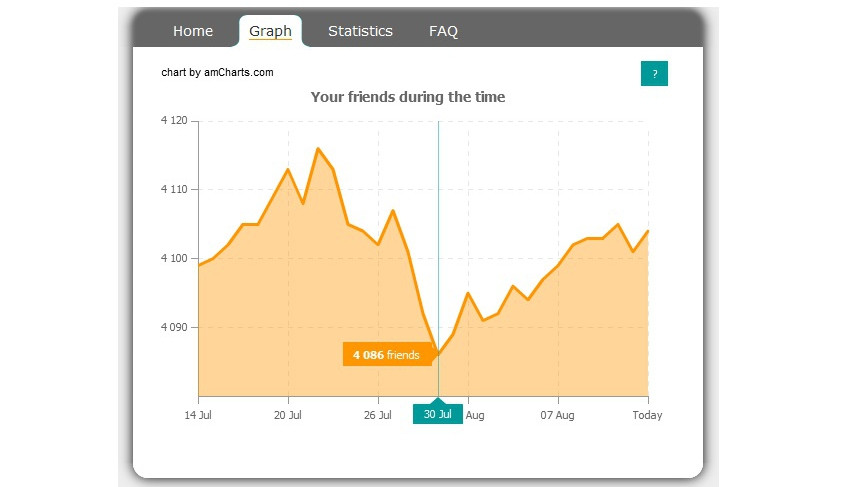Image resolution: width=864 pixels, height=487 pixels.
Task: Click the 4 090 y-axis label
Action: pyautogui.click(x=174, y=327)
